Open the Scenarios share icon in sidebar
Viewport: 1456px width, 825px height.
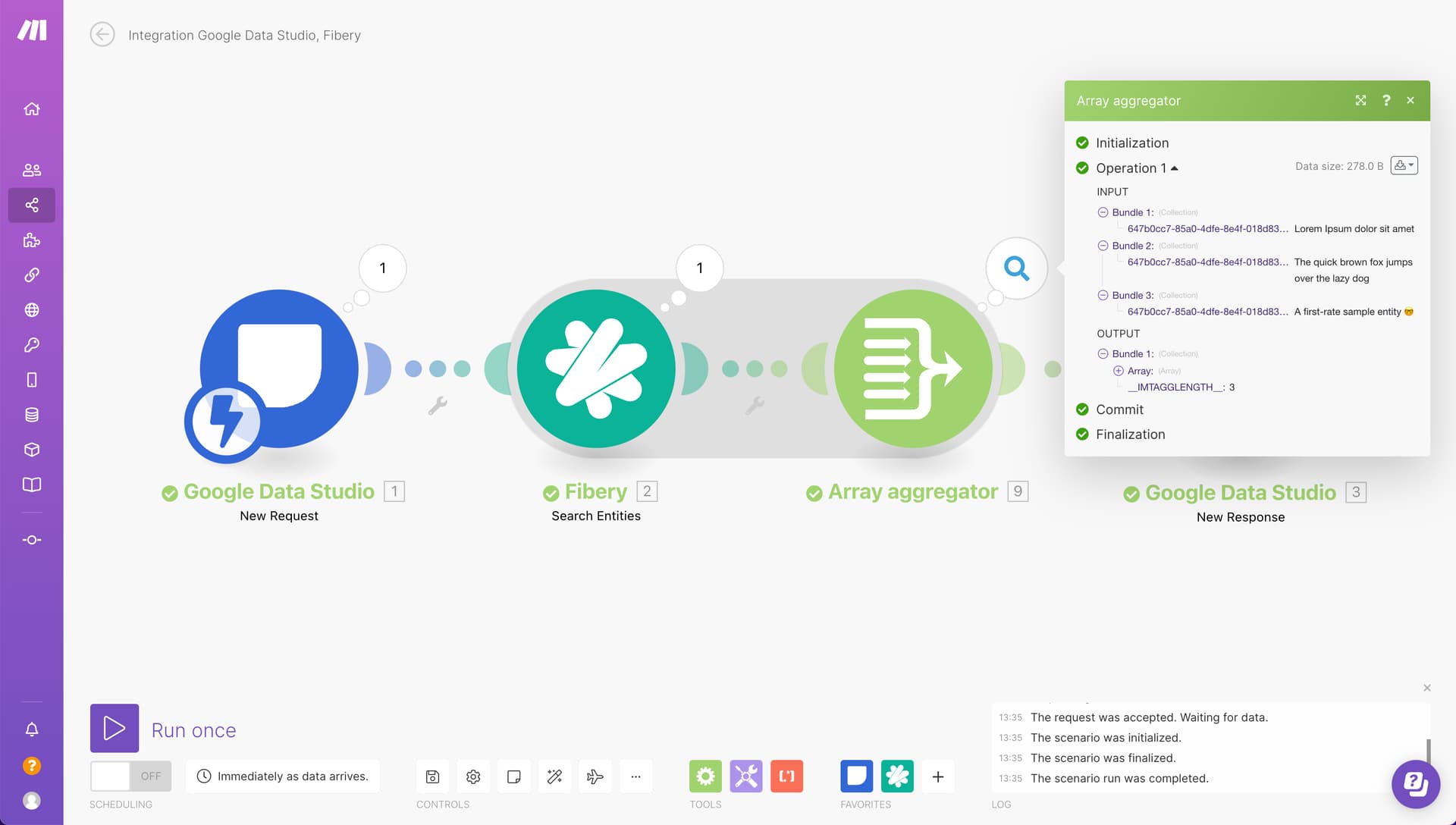(32, 205)
